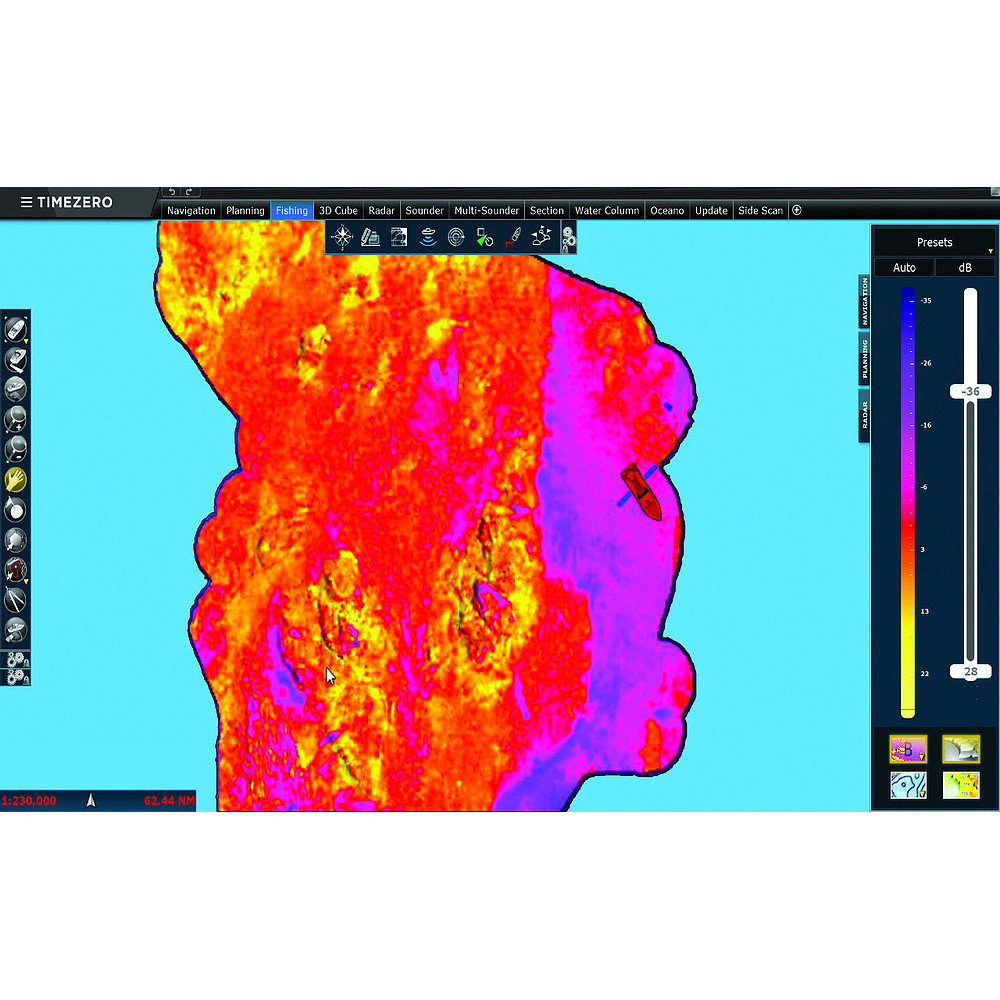Open the radar rings toolbar icon
1000x1000 pixels.
(x=456, y=237)
